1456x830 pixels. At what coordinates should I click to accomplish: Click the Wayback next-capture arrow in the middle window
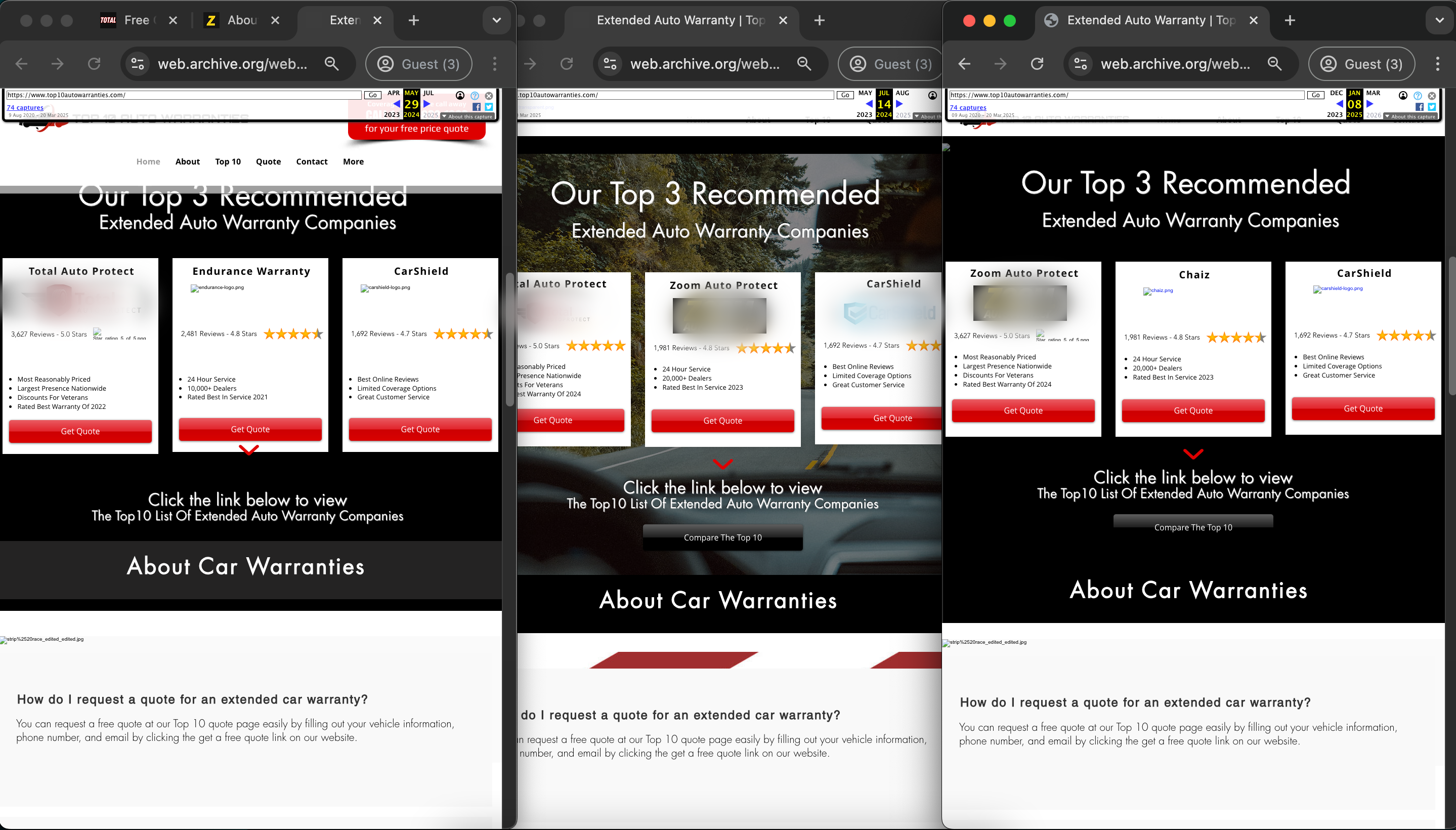[899, 104]
